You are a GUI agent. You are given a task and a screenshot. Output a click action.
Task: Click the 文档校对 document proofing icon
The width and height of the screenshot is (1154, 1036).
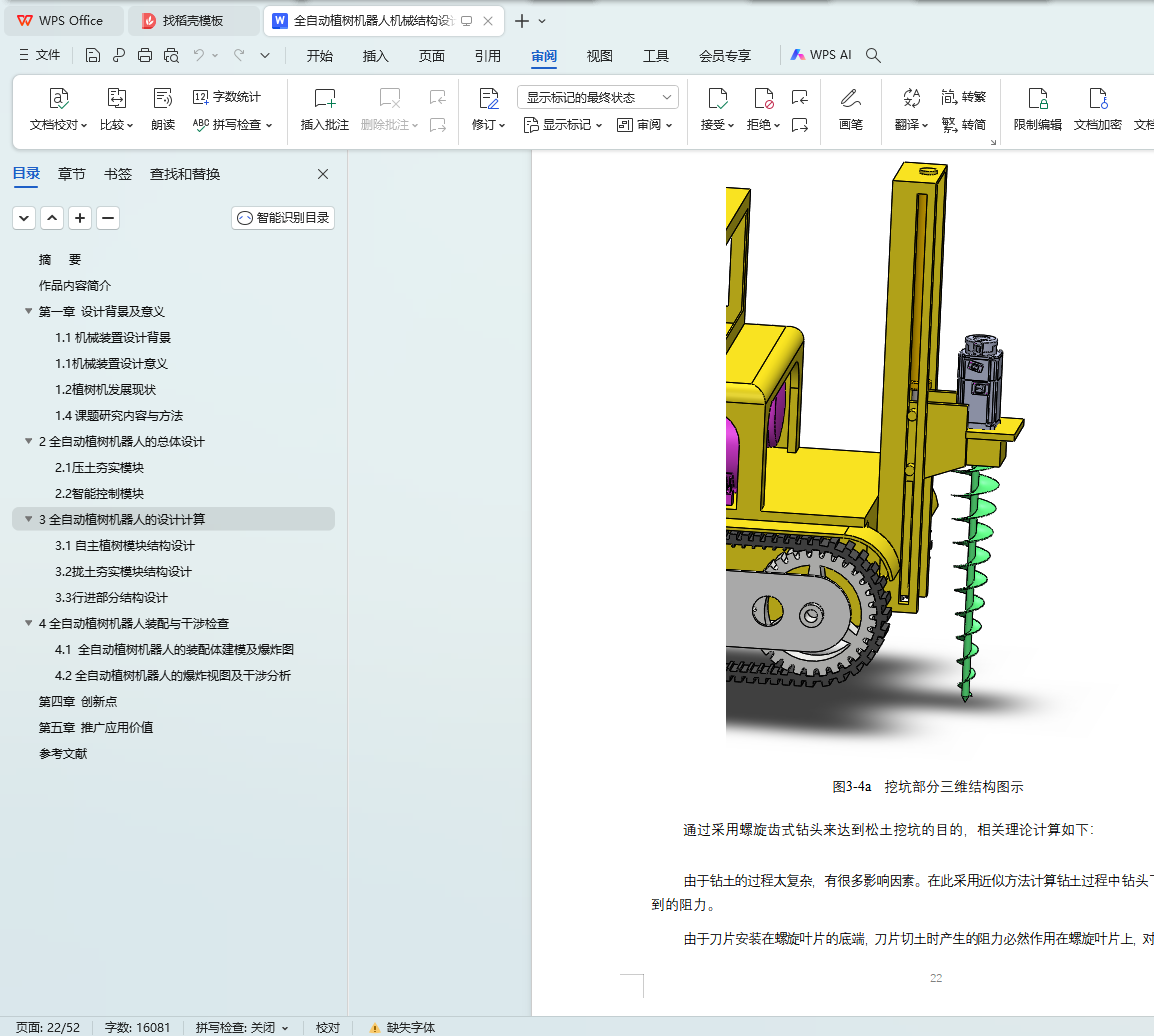pyautogui.click(x=58, y=99)
